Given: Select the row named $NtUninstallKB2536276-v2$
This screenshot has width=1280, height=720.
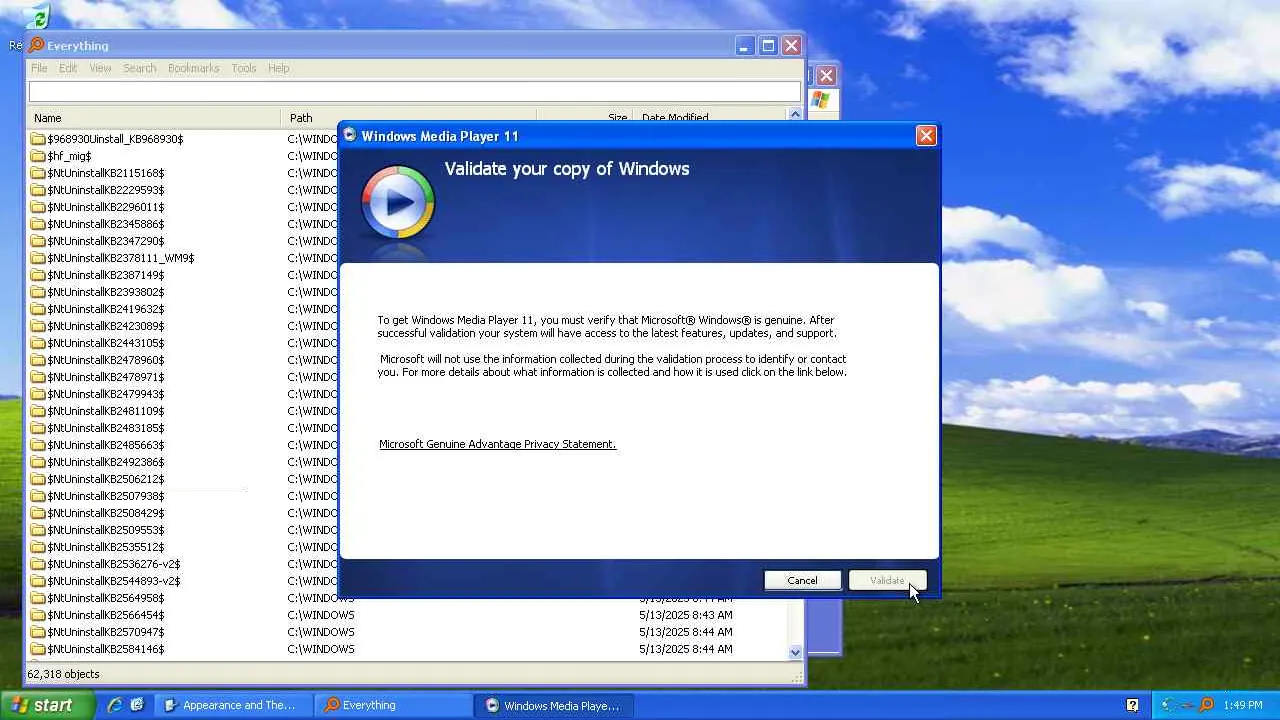Looking at the screenshot, I should 113,564.
